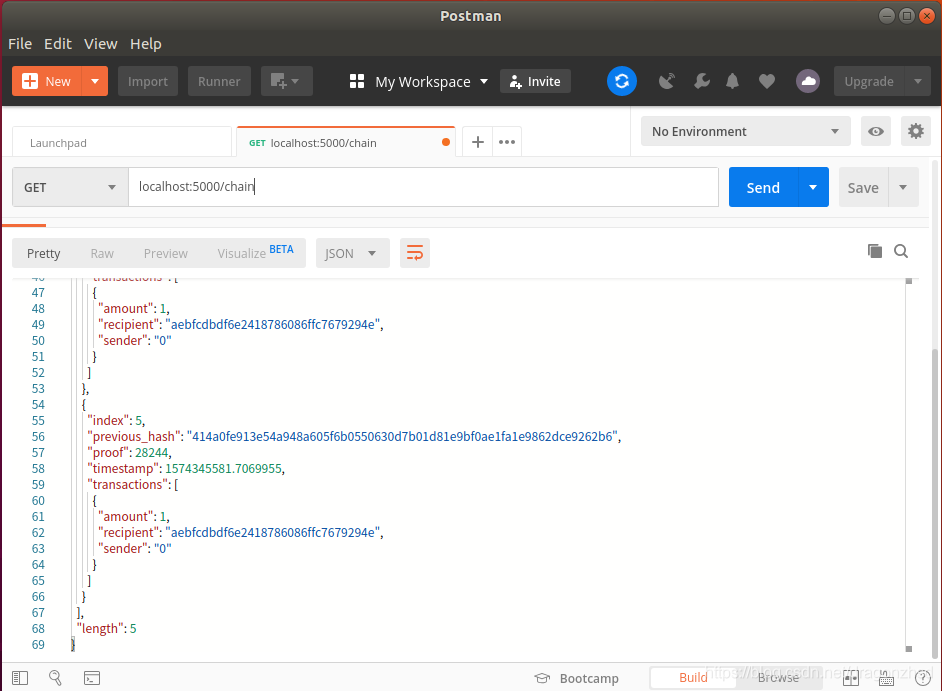942x691 pixels.
Task: Save the request
Action: [x=863, y=187]
